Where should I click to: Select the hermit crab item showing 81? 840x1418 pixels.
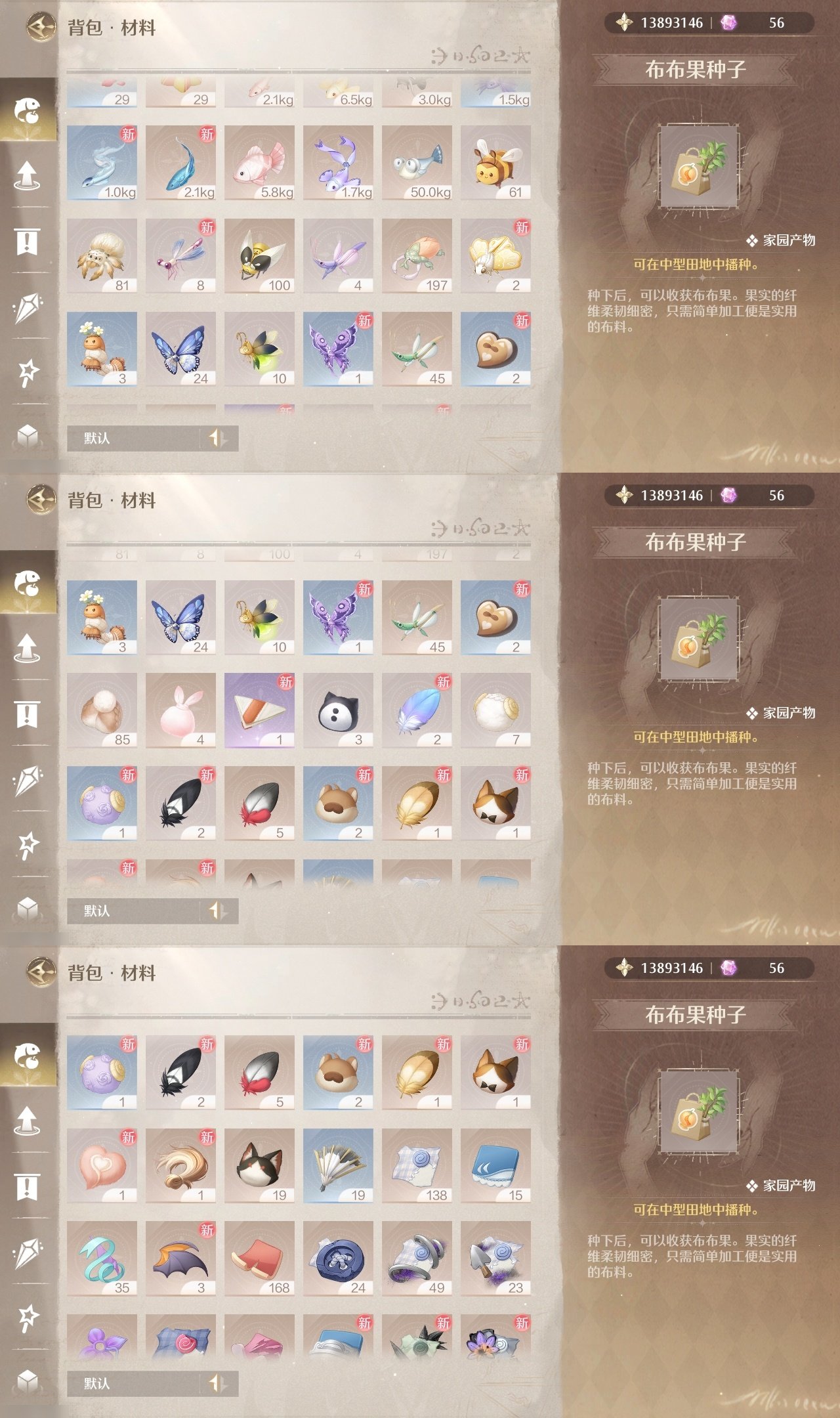pyautogui.click(x=102, y=256)
